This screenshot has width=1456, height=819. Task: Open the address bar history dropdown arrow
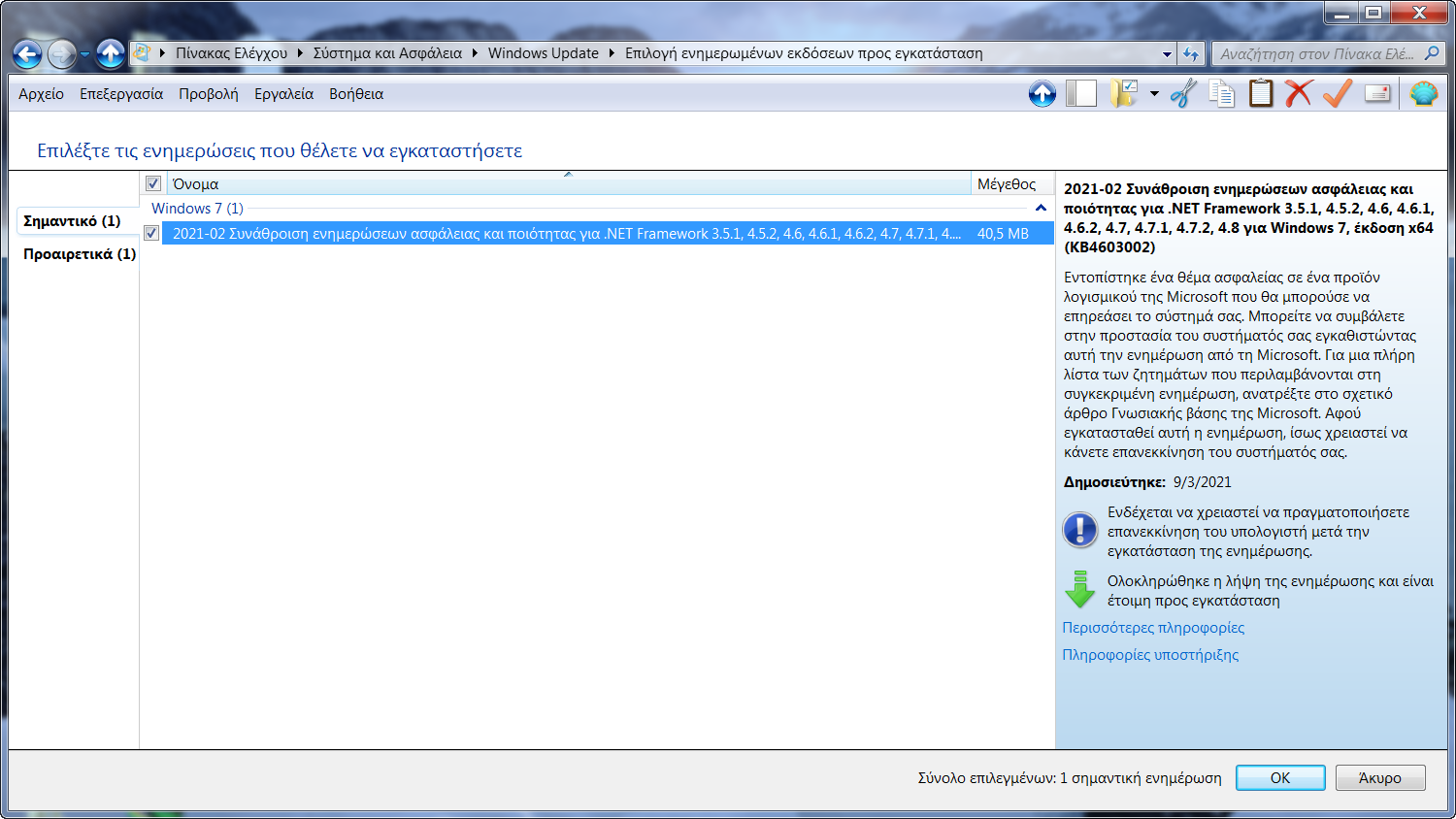click(1167, 54)
